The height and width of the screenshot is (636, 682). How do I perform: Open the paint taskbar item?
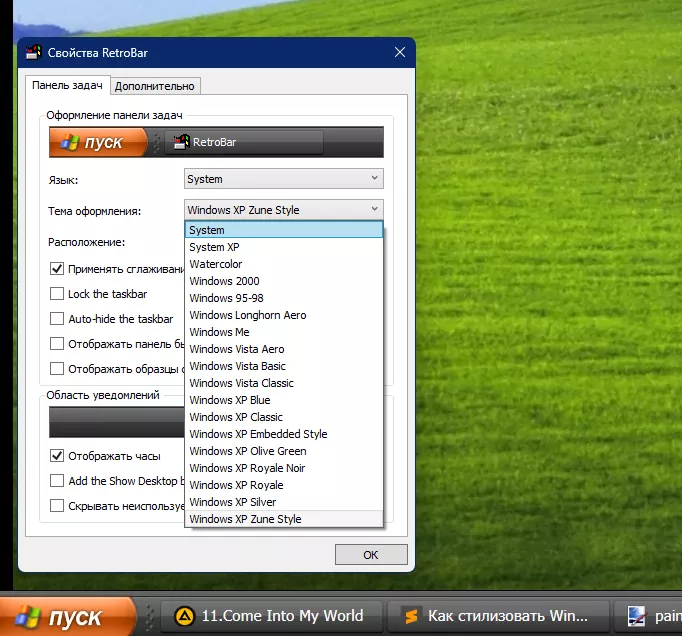[x=648, y=616]
